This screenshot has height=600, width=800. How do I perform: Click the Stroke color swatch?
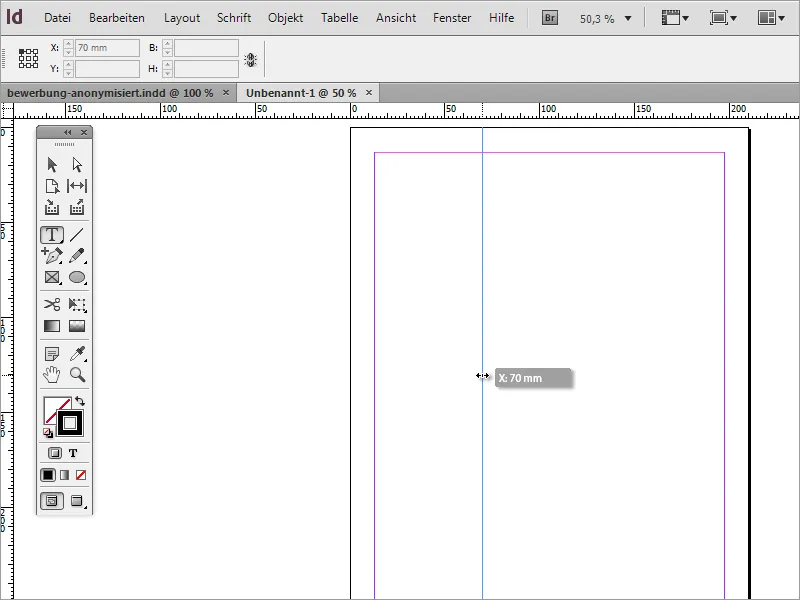[70, 423]
